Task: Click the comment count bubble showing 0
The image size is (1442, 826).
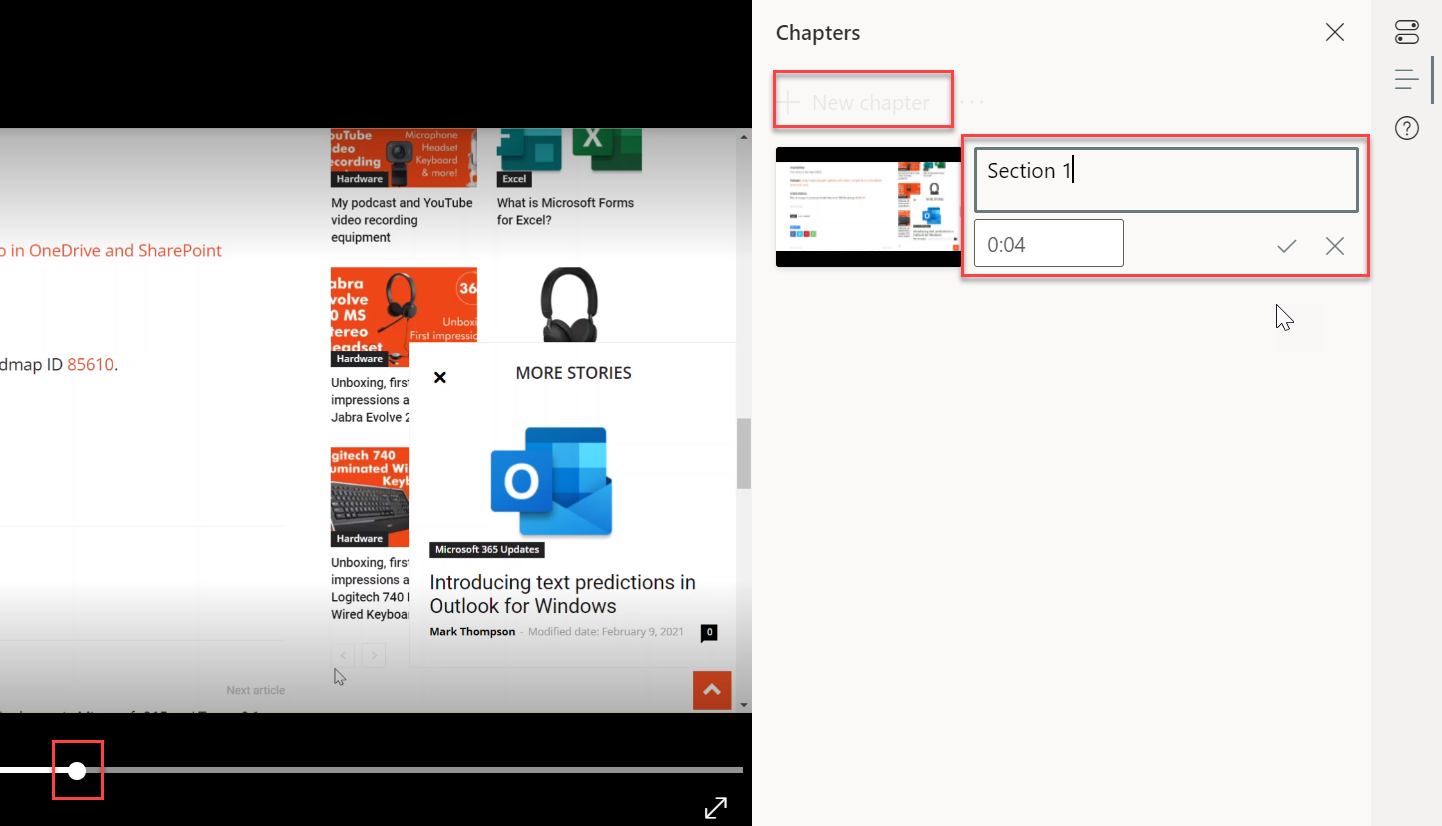Action: (709, 632)
